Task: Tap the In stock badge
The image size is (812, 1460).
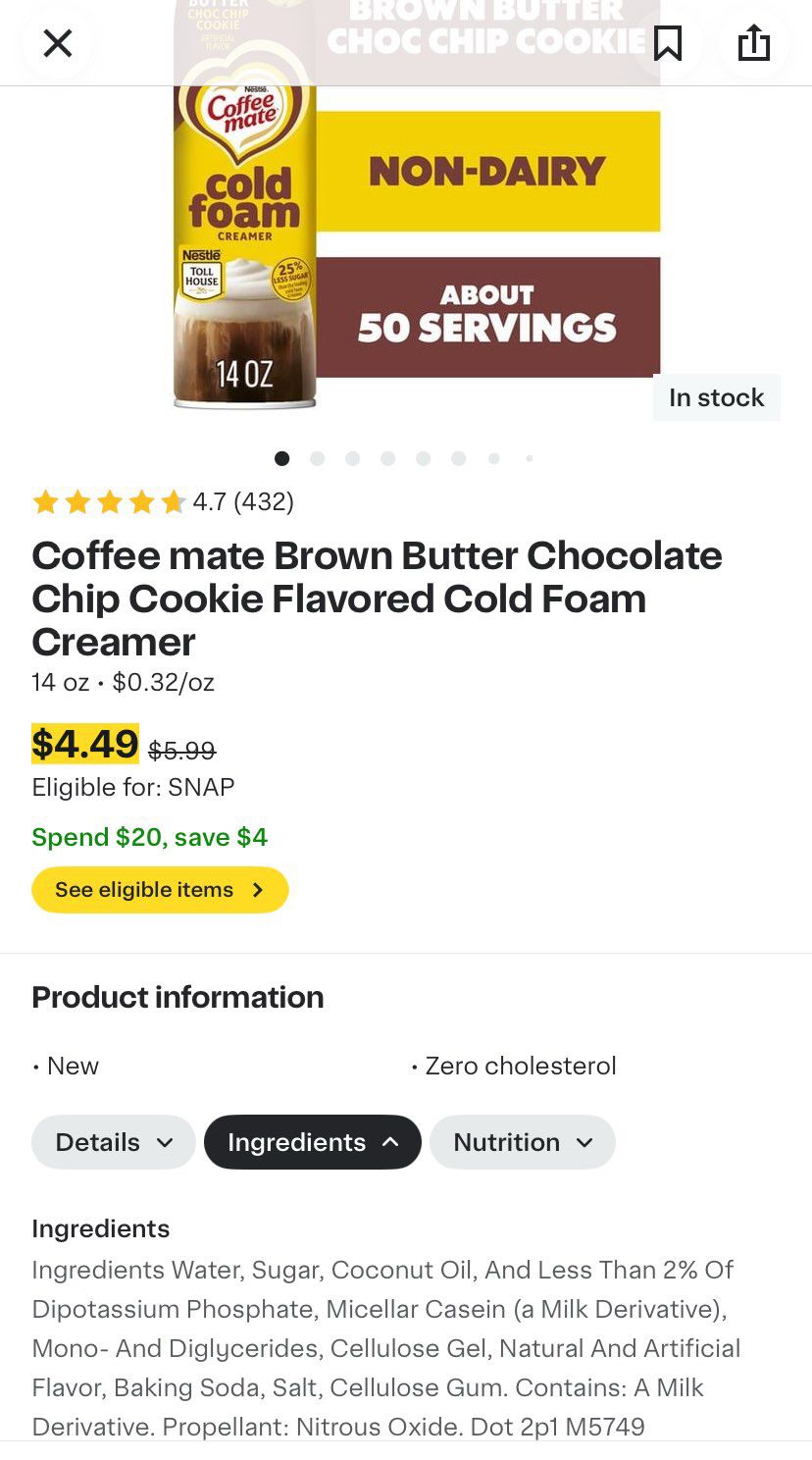Action: pyautogui.click(x=716, y=397)
